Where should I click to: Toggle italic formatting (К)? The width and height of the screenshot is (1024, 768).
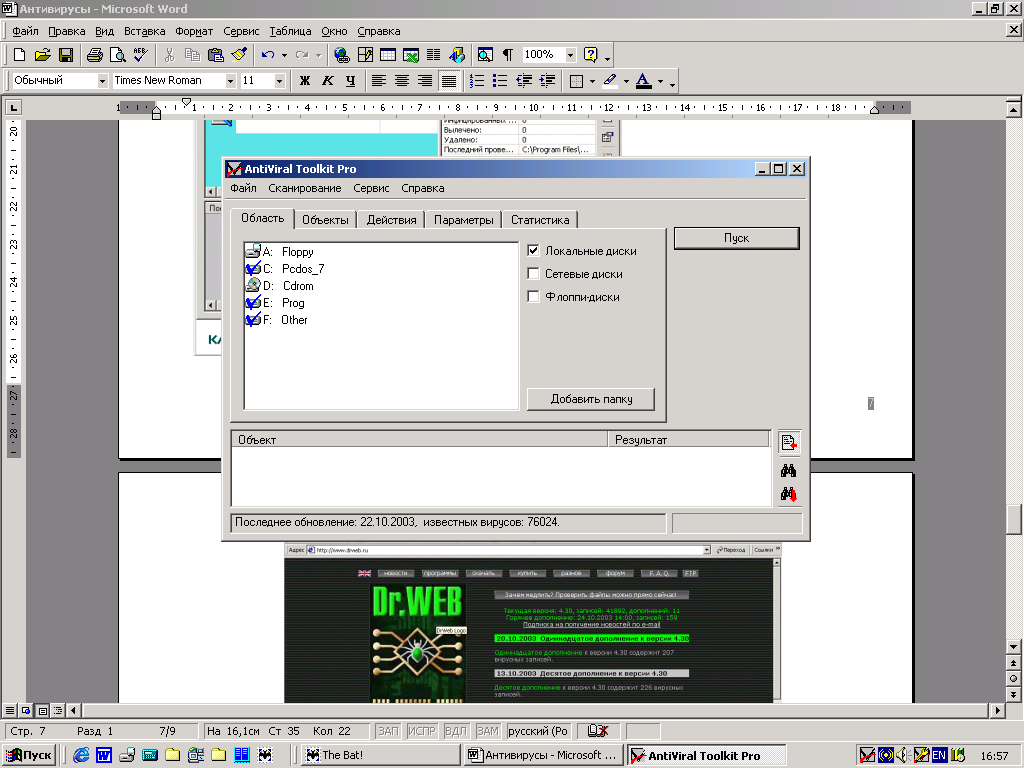click(328, 81)
